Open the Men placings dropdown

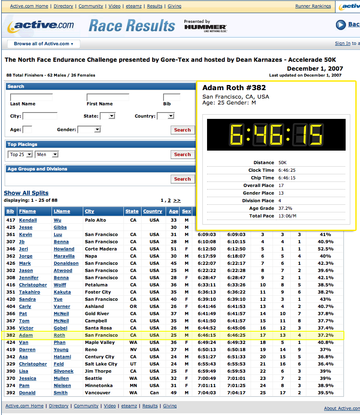(47, 154)
